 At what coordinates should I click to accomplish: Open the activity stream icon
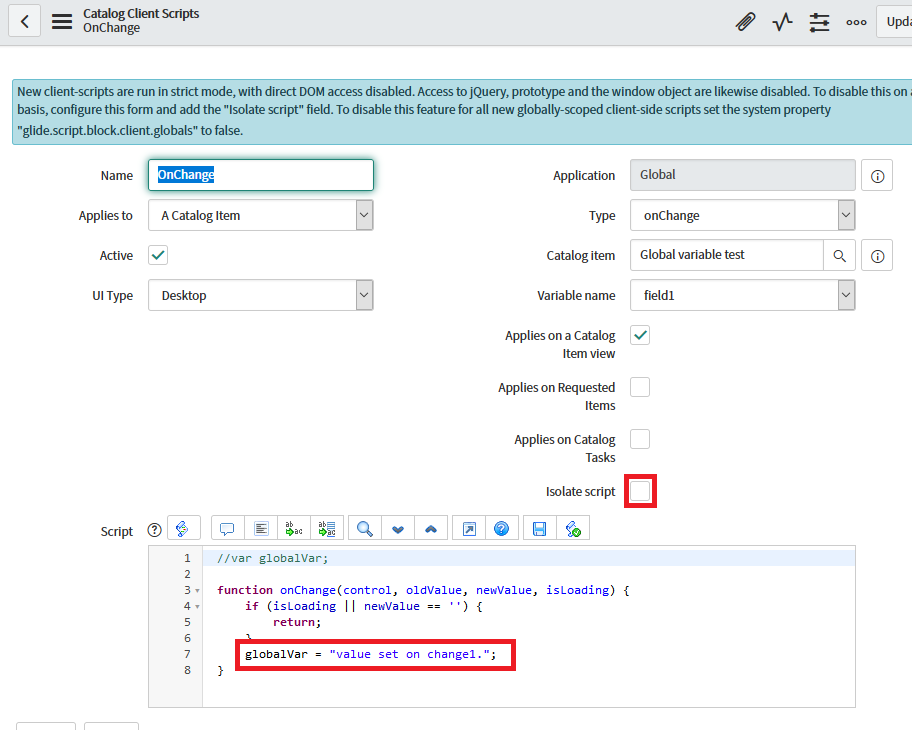pos(782,22)
